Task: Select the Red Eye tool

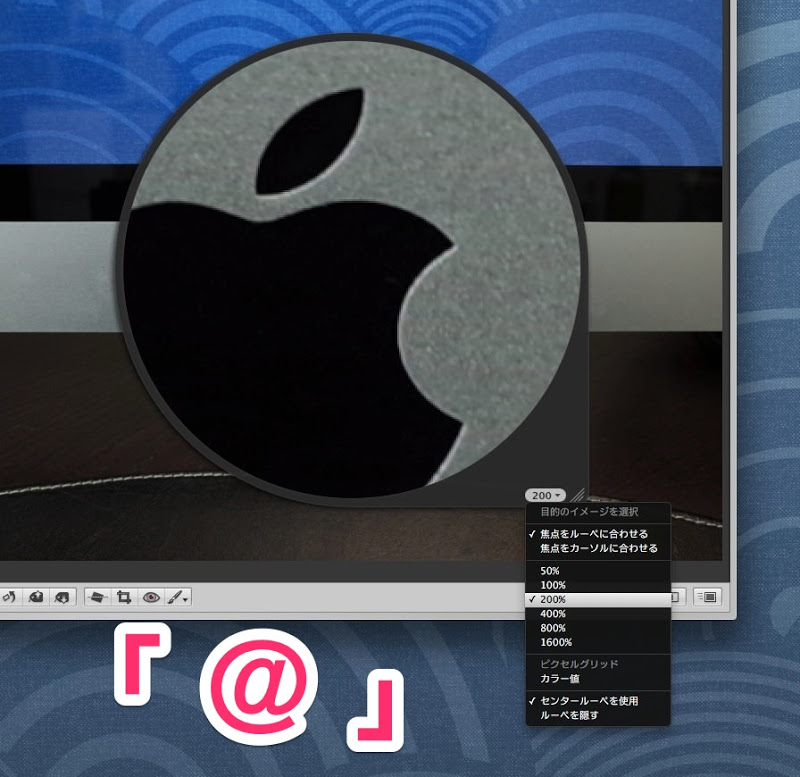Action: pyautogui.click(x=151, y=596)
